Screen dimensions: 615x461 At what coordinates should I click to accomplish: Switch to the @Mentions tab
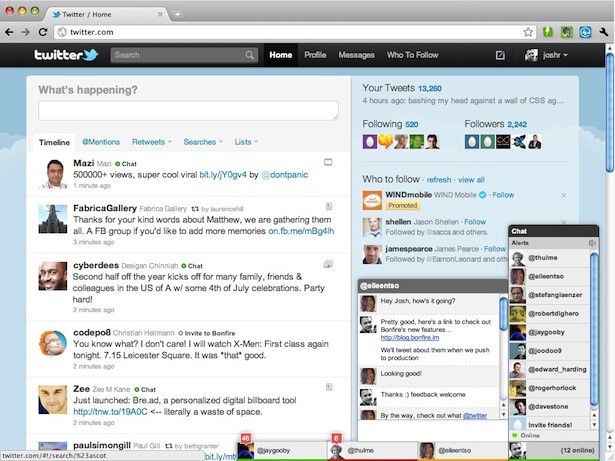click(101, 142)
